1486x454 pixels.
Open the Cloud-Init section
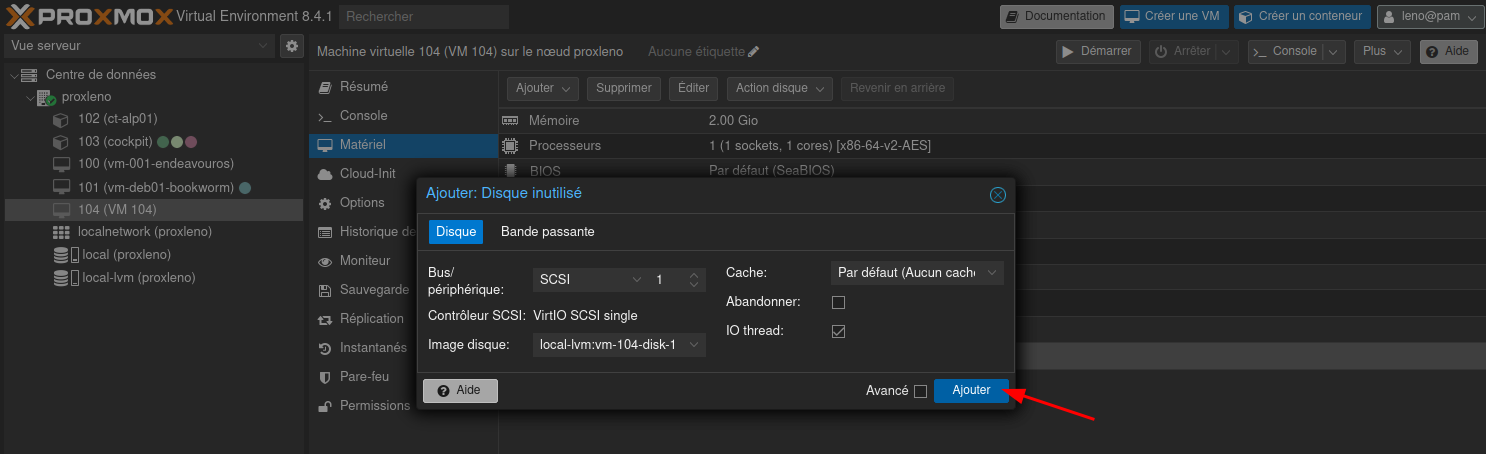coord(367,174)
